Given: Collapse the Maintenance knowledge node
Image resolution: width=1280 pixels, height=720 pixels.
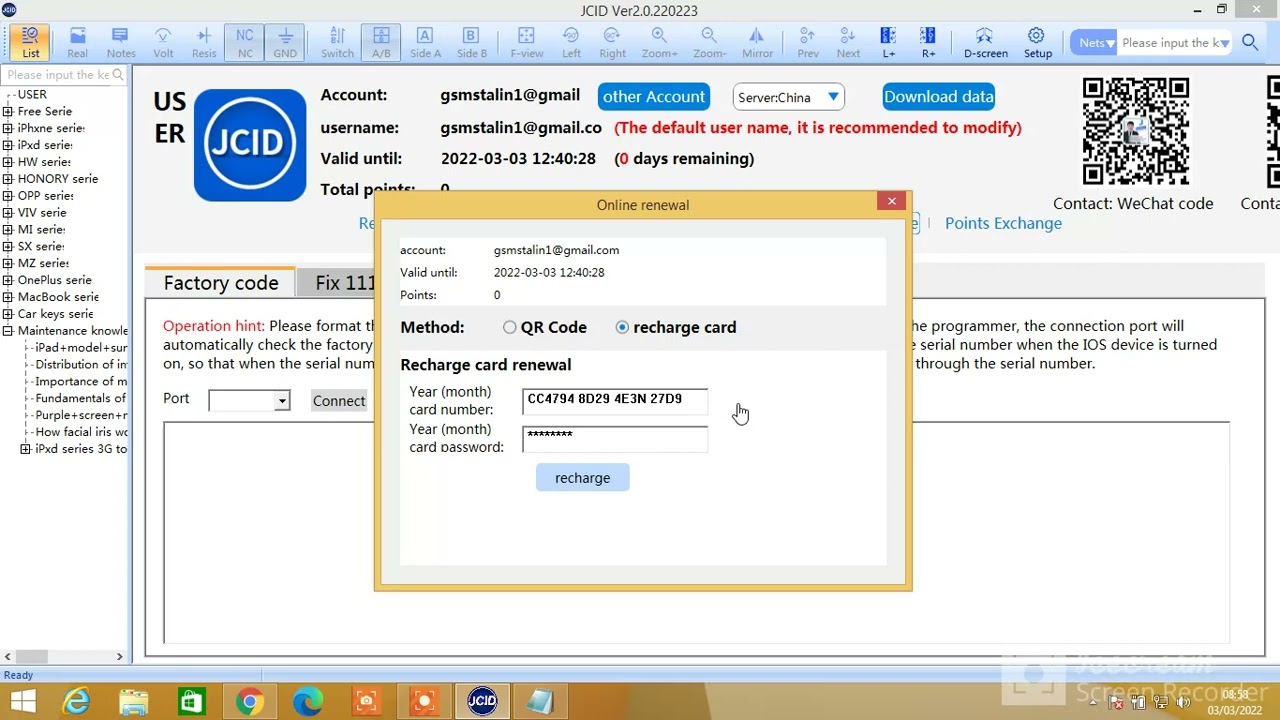Looking at the screenshot, I should point(8,331).
